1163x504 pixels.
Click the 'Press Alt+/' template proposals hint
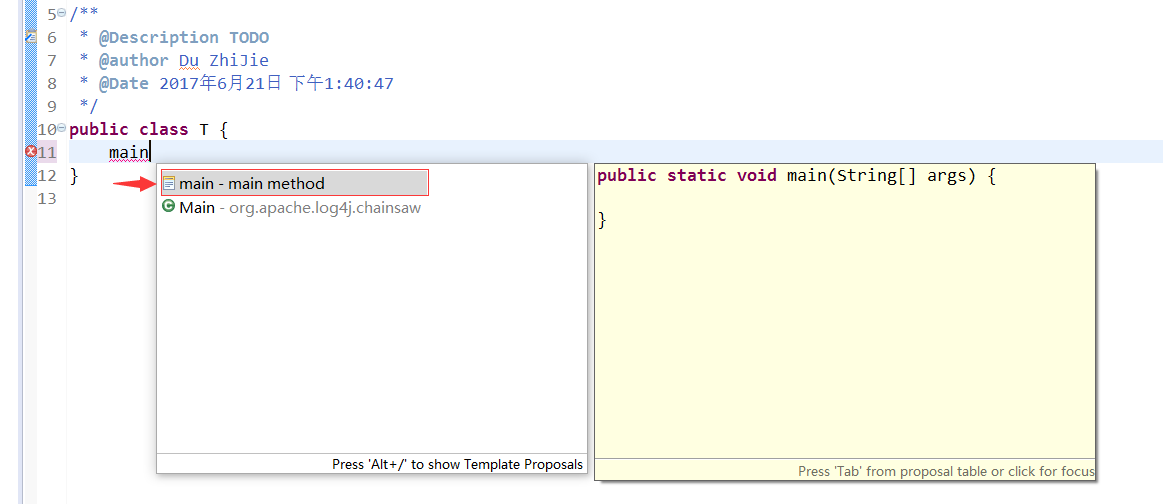coord(458,465)
